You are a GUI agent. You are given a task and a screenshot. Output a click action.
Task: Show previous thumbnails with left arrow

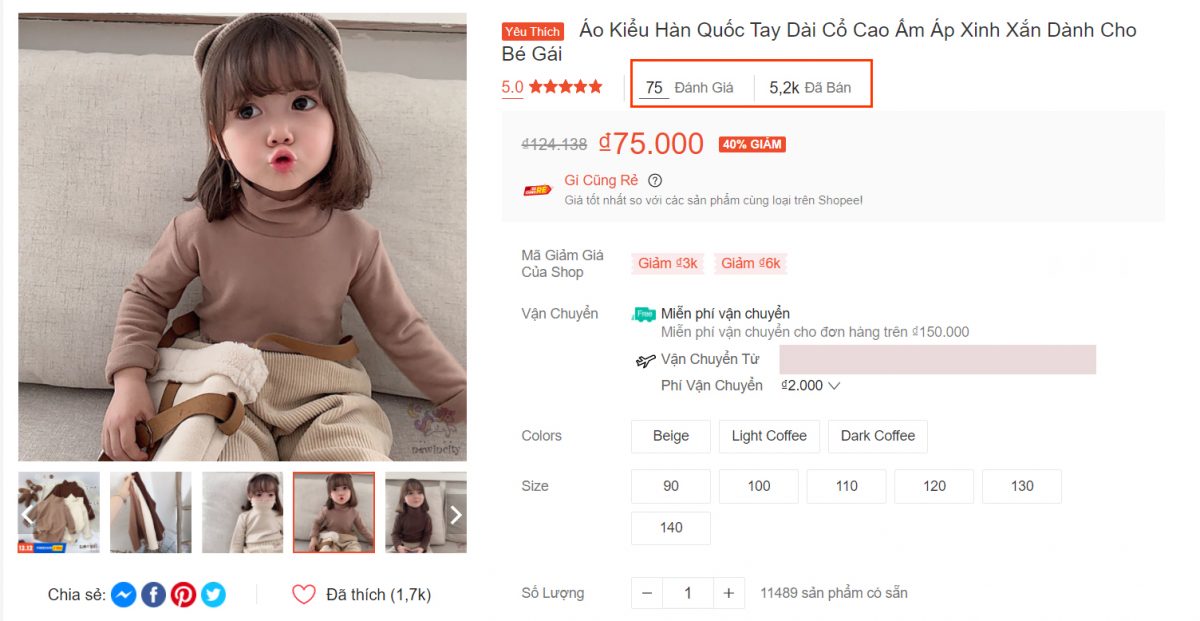pyautogui.click(x=29, y=514)
